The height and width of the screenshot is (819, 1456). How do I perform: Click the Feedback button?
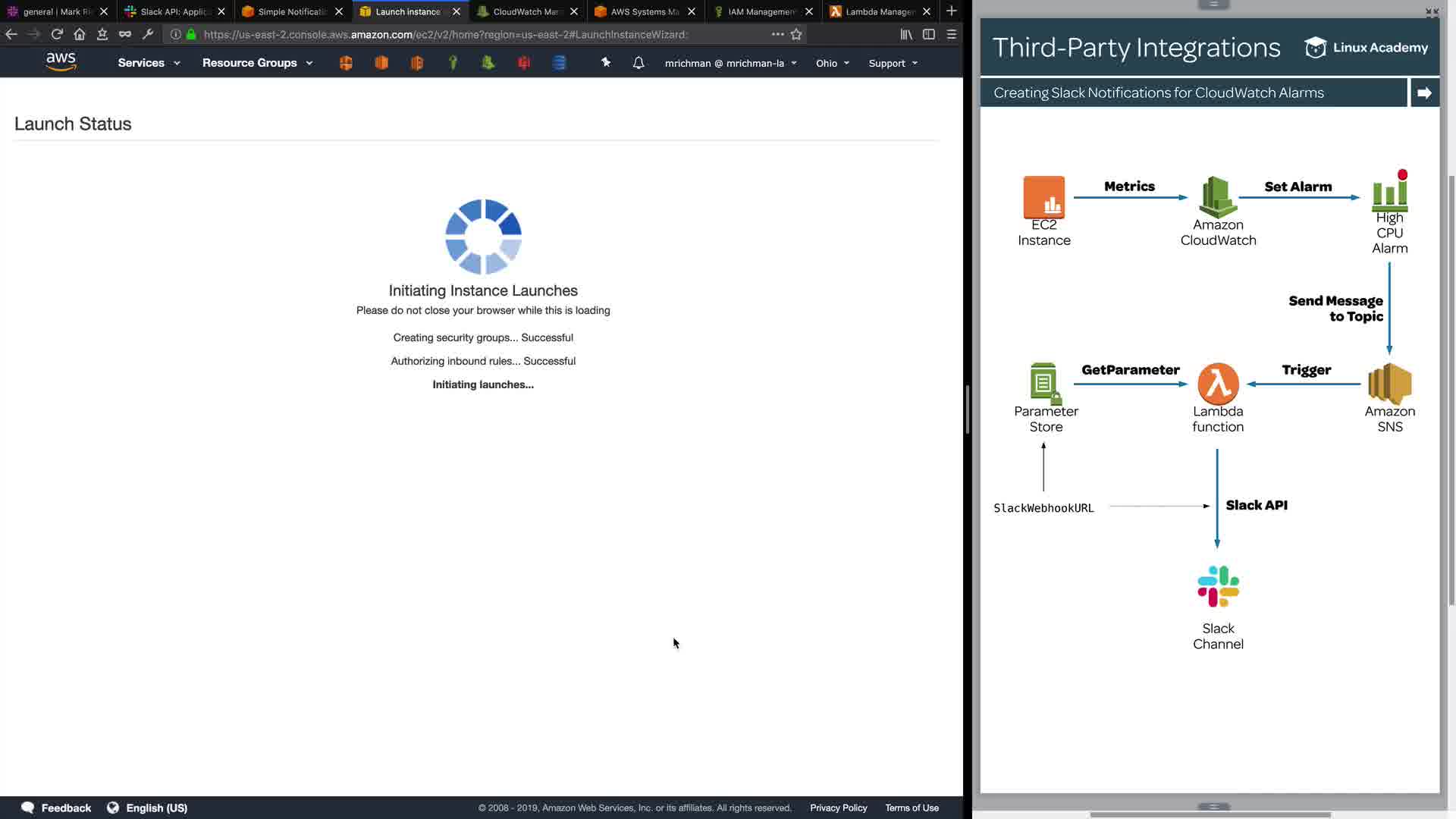click(x=57, y=808)
